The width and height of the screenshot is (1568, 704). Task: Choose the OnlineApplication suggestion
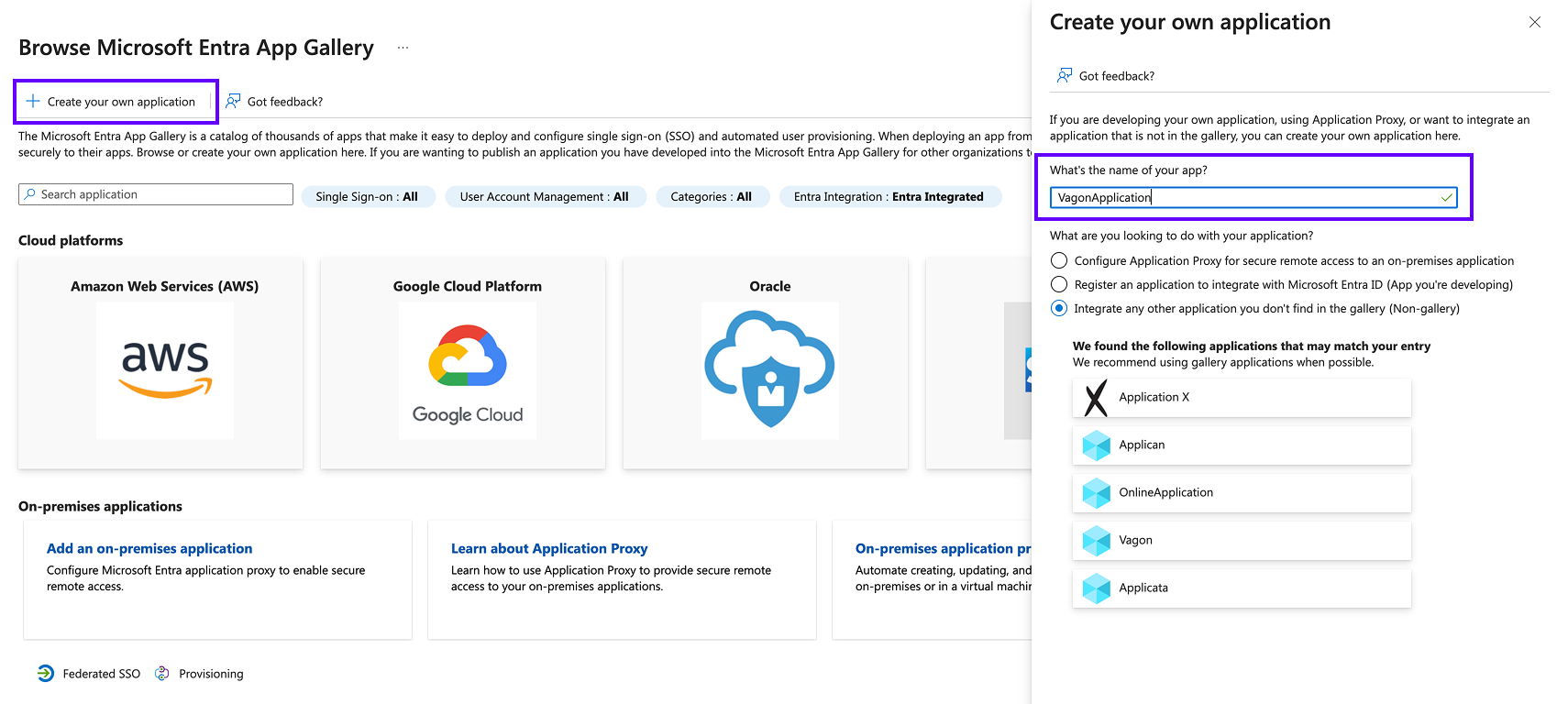[x=1242, y=493]
